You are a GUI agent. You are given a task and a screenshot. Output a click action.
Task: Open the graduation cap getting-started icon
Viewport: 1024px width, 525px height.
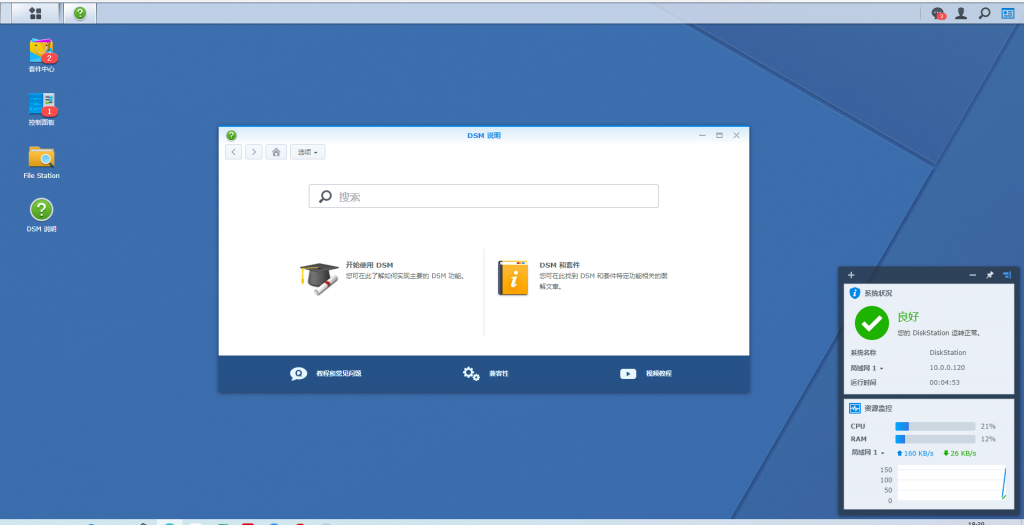[319, 279]
